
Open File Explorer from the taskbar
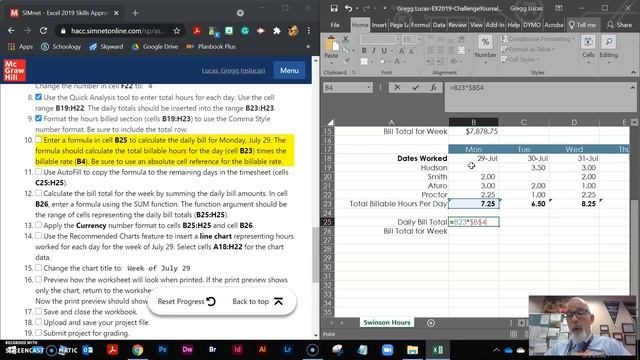pos(412,350)
